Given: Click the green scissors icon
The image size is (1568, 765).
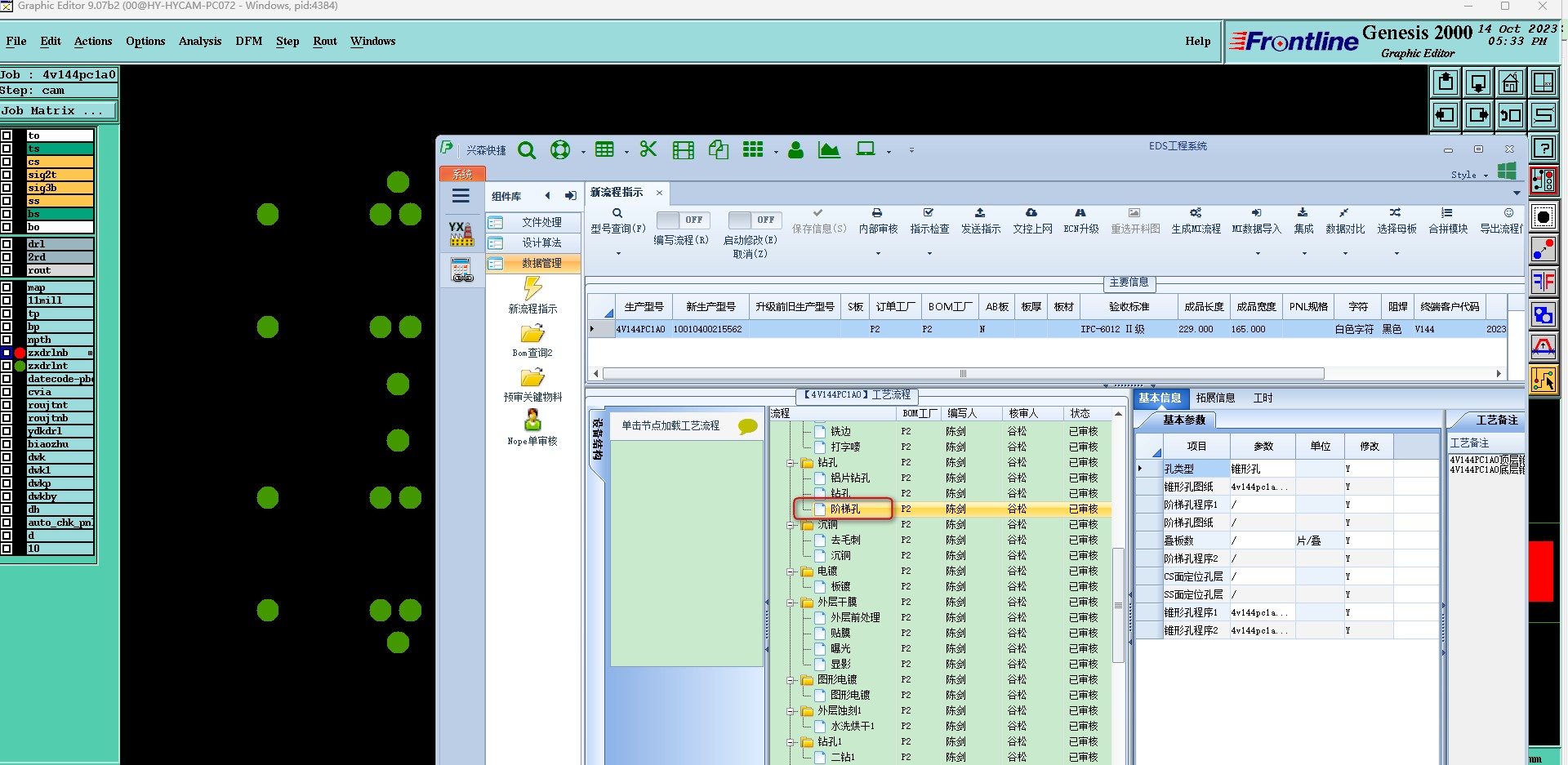Looking at the screenshot, I should click(x=648, y=149).
